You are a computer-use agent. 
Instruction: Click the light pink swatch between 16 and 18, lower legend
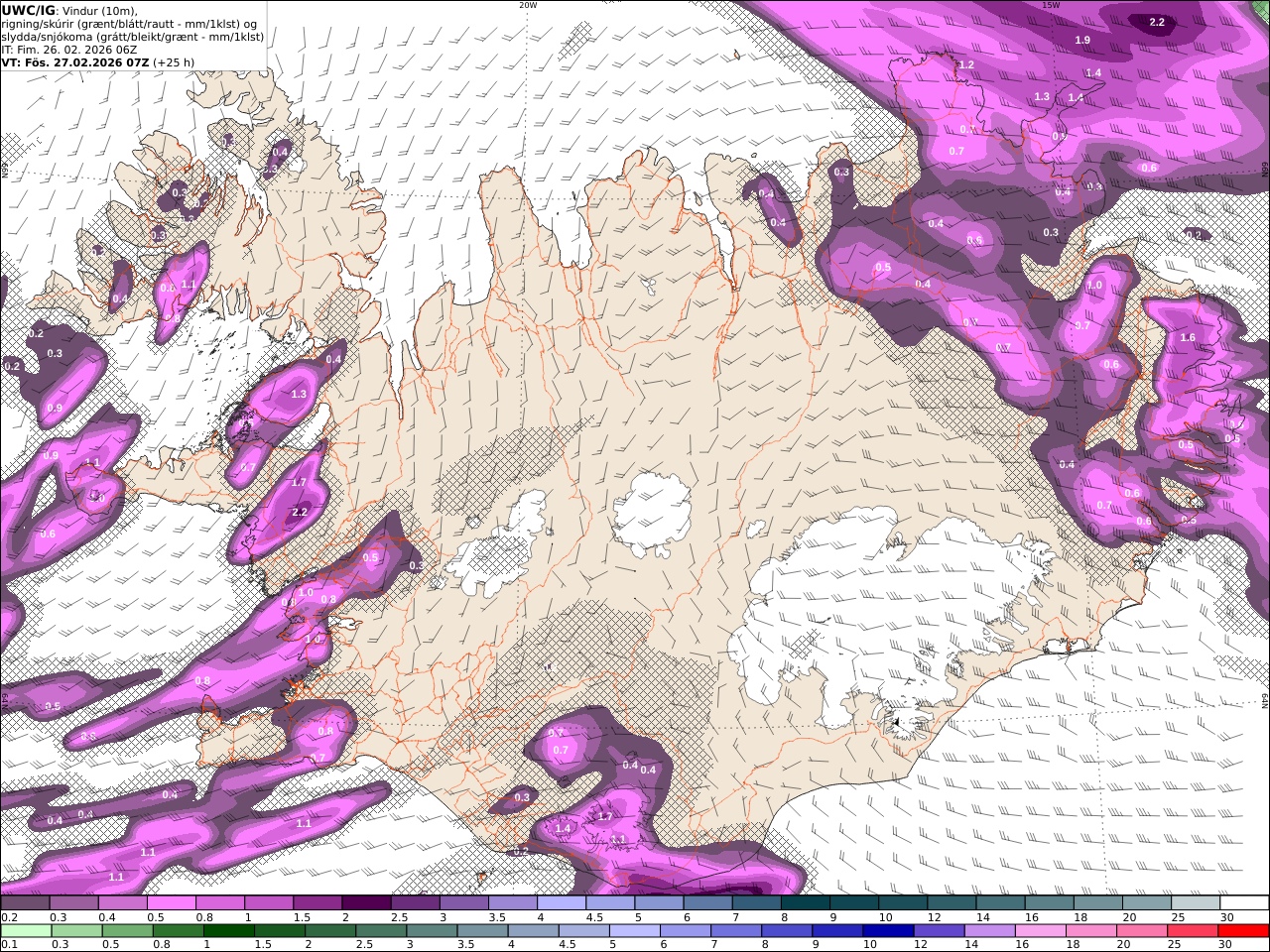(1040, 931)
